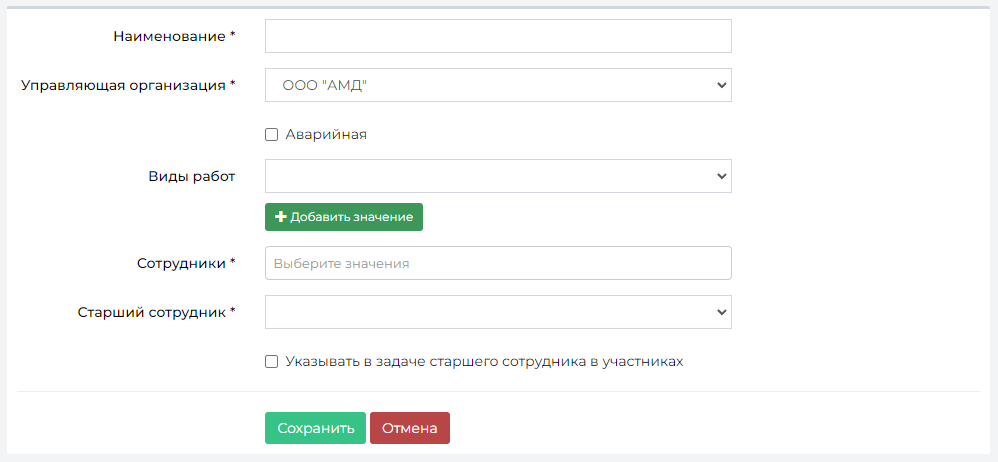Click the Сотрудники * field label
Viewport: 998px width, 462px height.
coord(186,263)
